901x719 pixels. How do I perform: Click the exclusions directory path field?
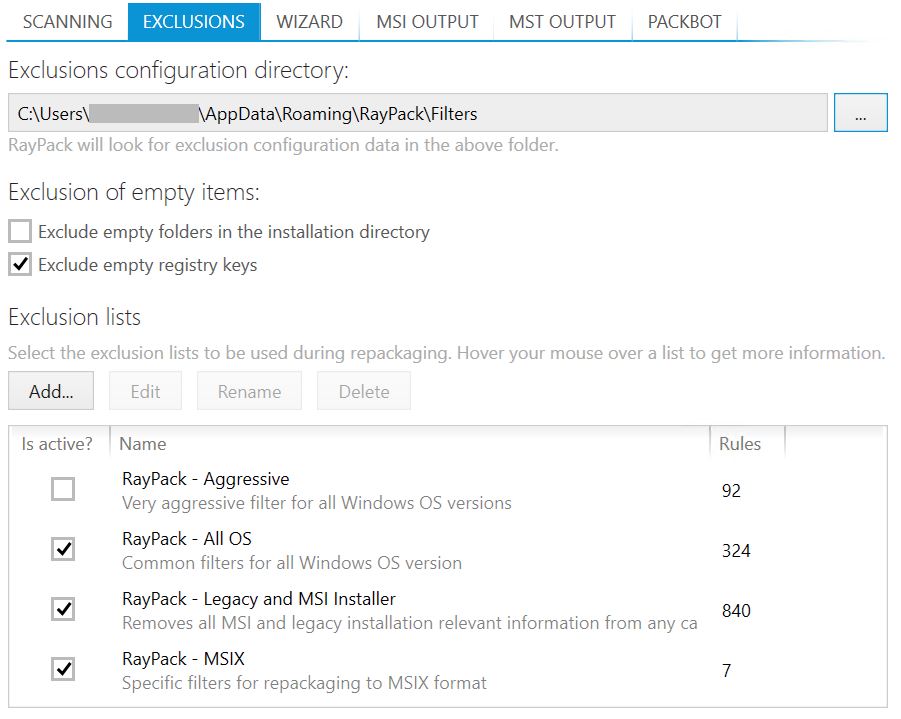(418, 114)
